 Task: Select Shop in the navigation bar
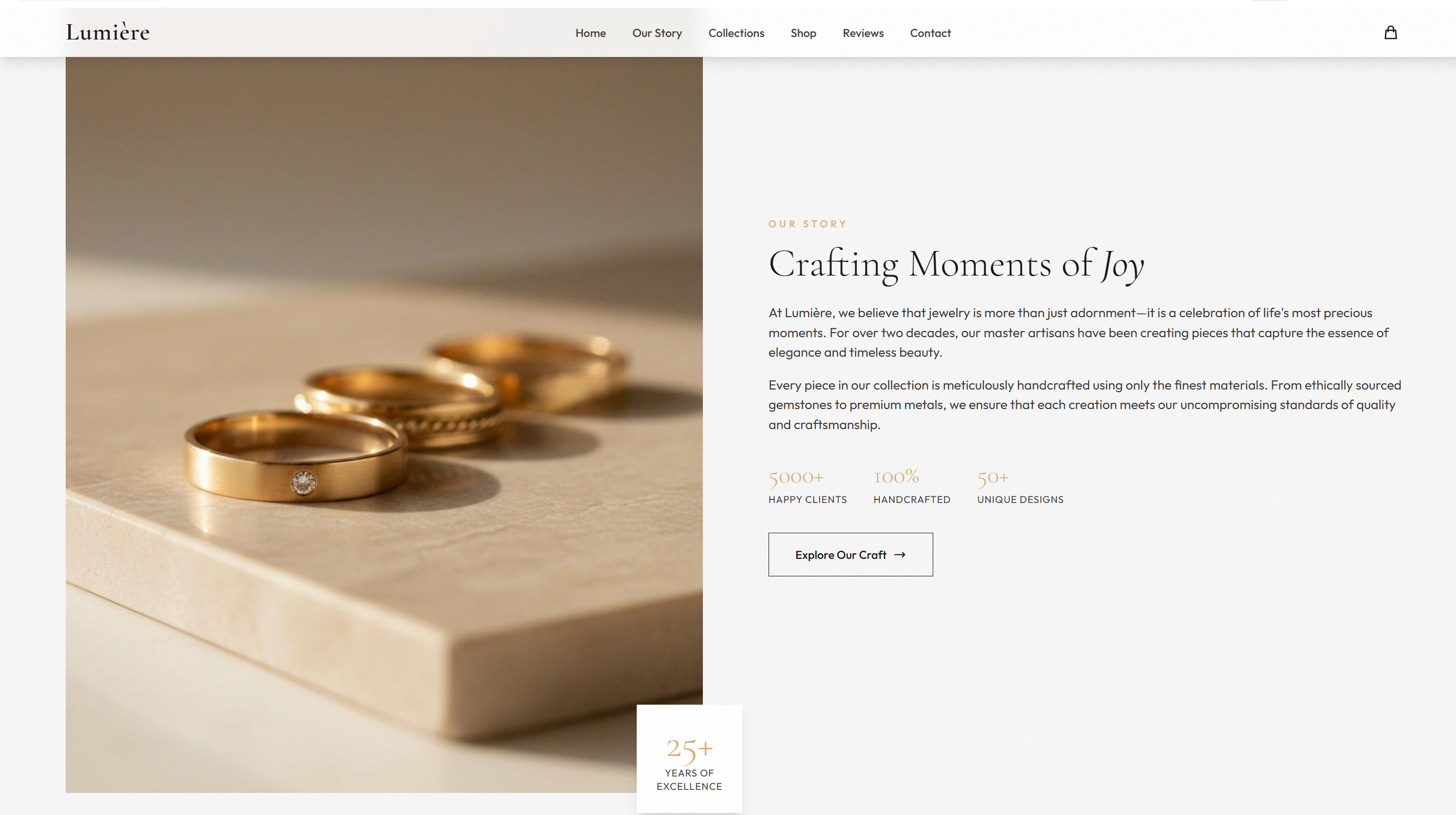(x=803, y=33)
